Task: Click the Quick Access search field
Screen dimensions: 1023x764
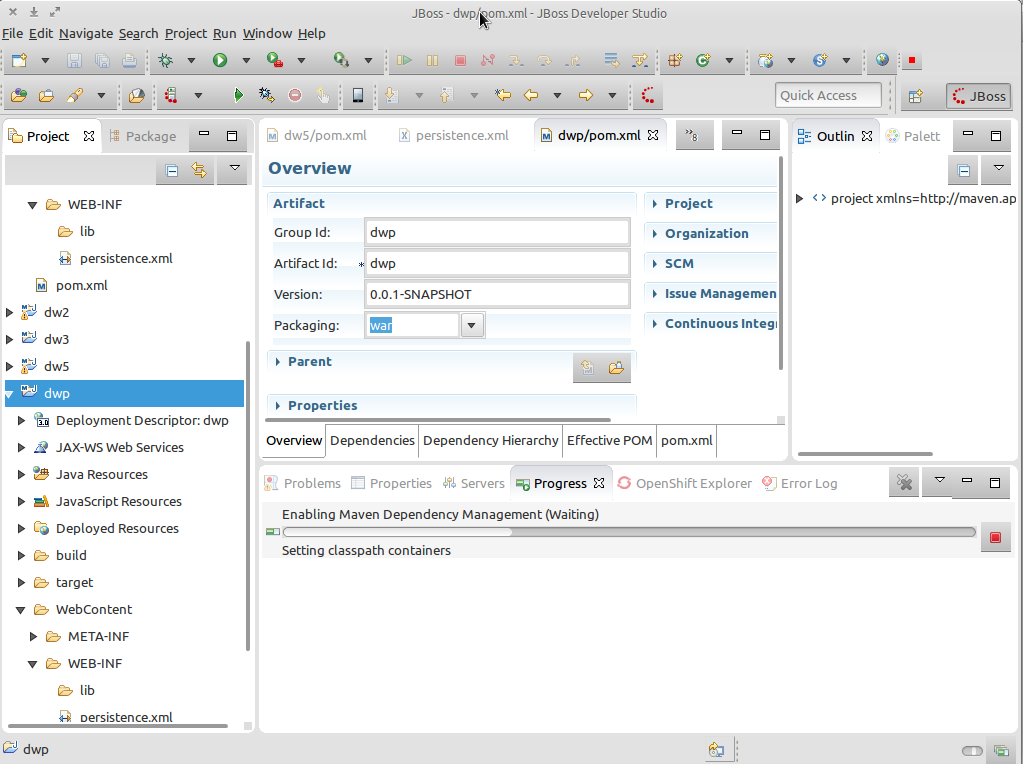Action: pyautogui.click(x=828, y=95)
